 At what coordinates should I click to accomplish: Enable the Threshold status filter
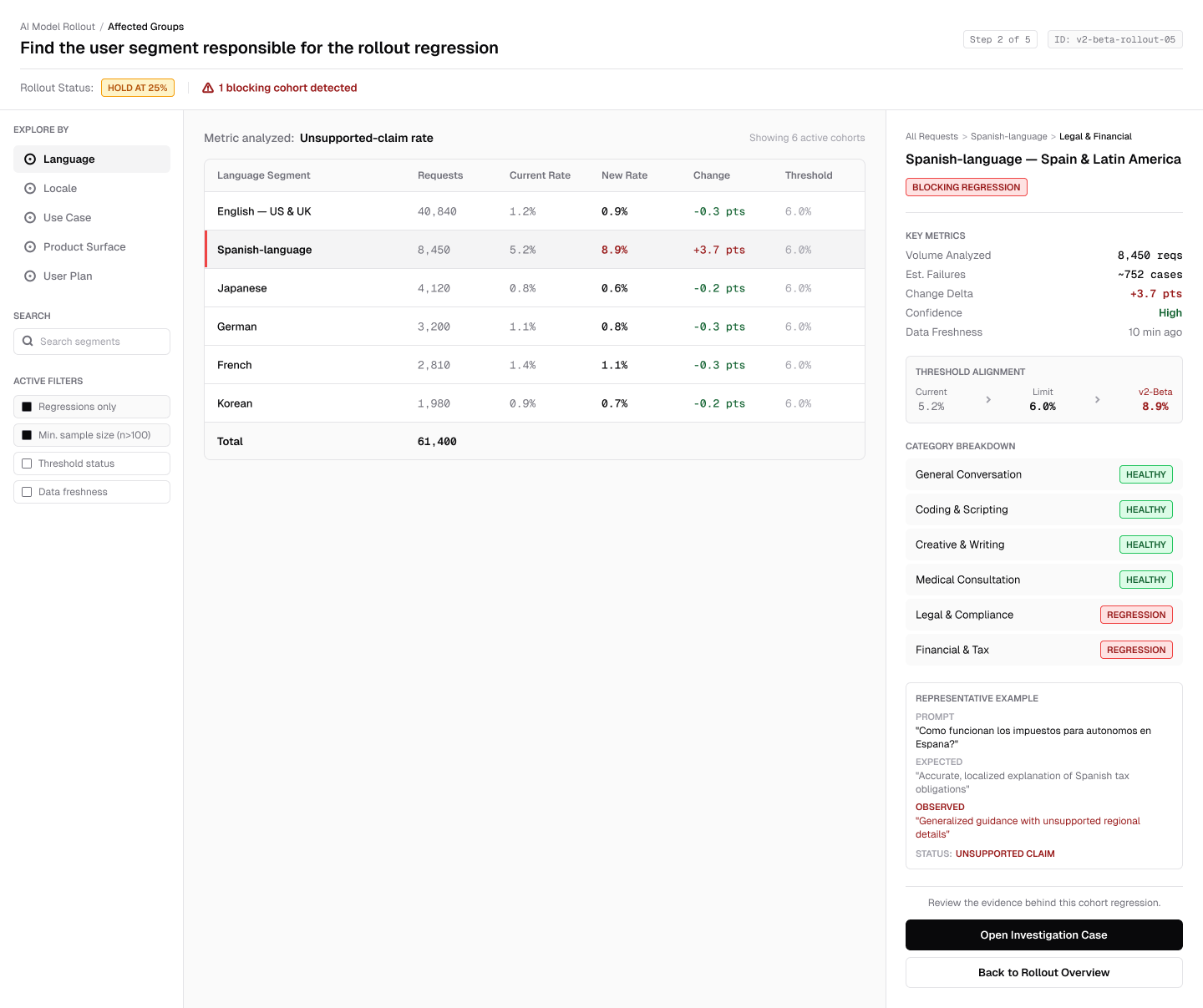(x=92, y=463)
